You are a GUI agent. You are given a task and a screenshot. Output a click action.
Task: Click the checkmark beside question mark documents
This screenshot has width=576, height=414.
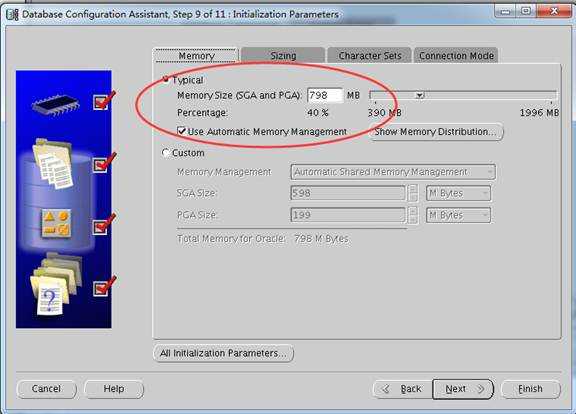click(104, 287)
